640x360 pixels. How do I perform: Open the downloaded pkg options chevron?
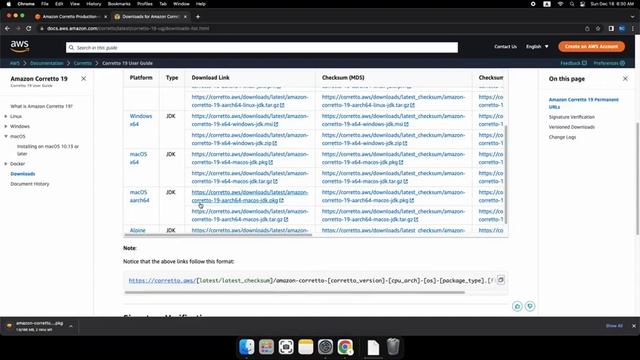click(x=71, y=326)
